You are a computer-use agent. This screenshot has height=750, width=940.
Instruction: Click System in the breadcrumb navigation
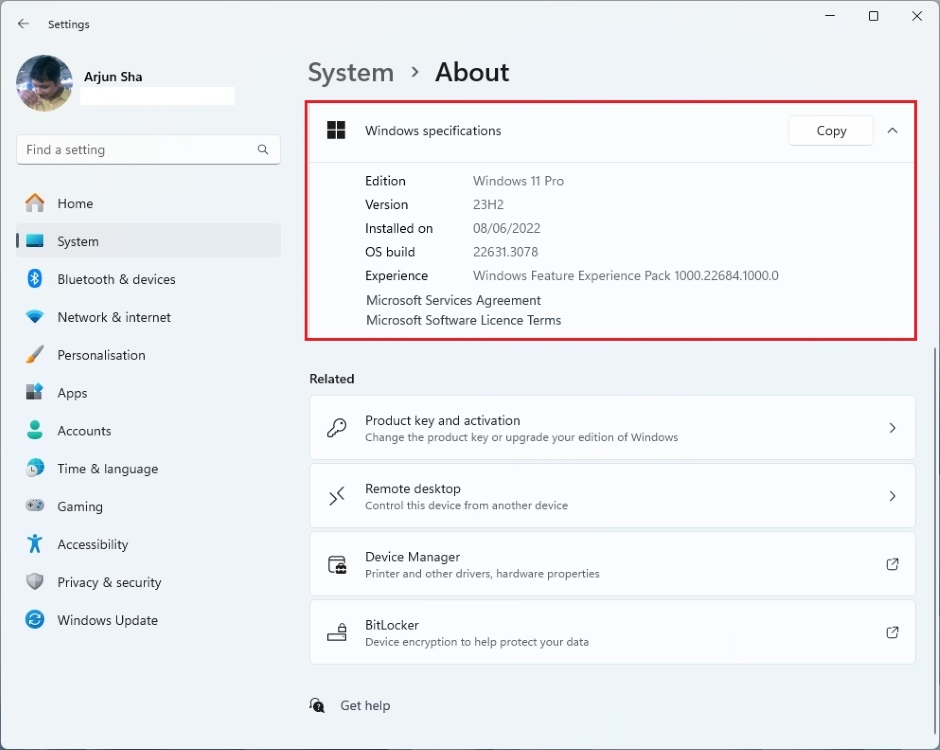[350, 72]
